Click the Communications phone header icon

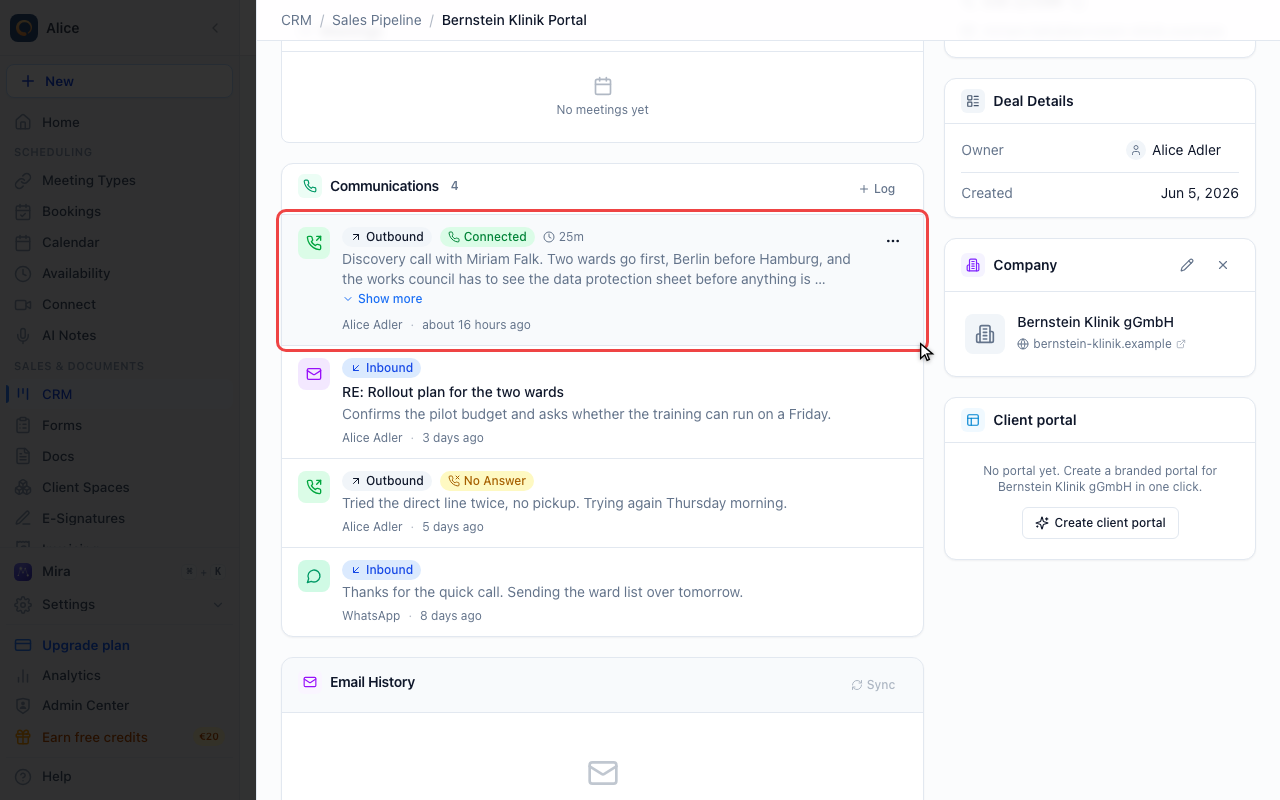coord(310,186)
